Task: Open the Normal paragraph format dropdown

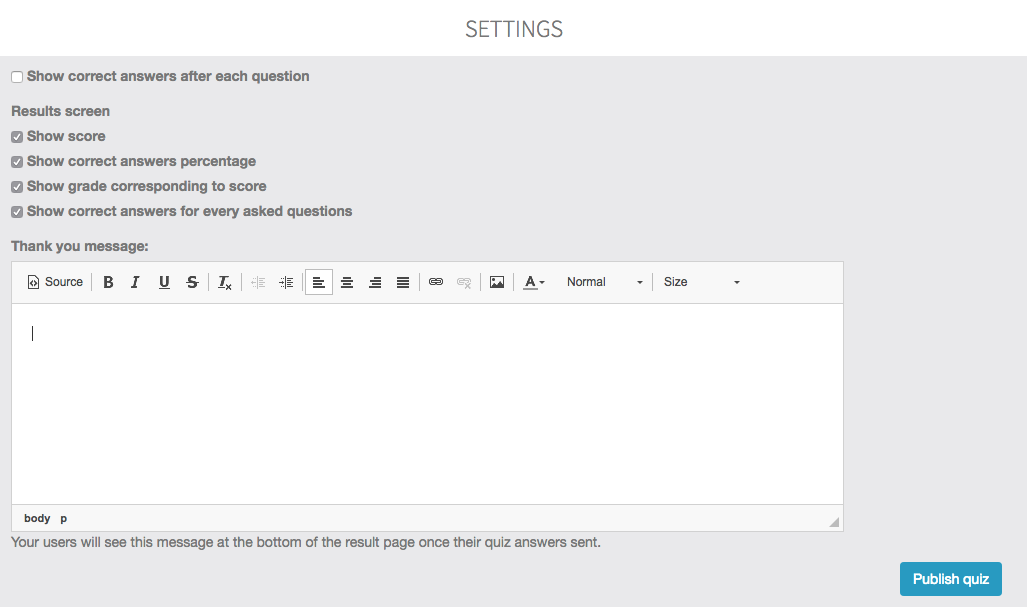Action: click(604, 282)
